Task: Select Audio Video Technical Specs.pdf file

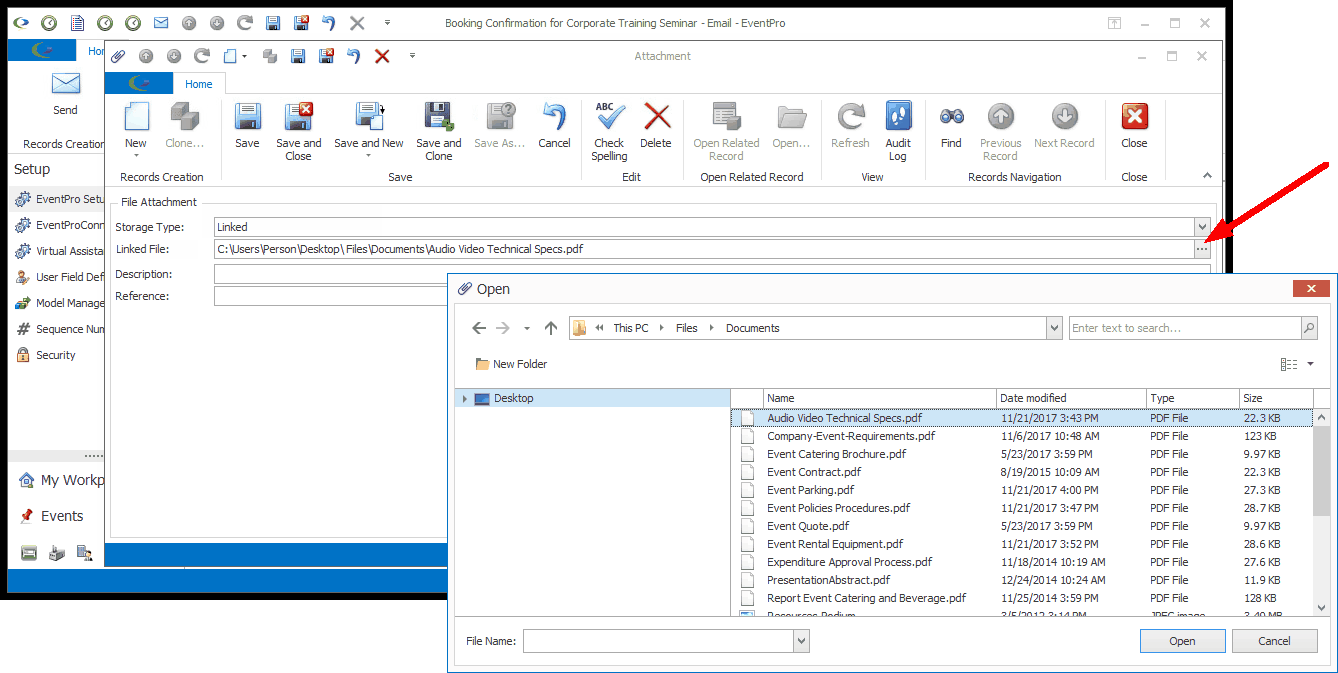Action: point(1021,418)
